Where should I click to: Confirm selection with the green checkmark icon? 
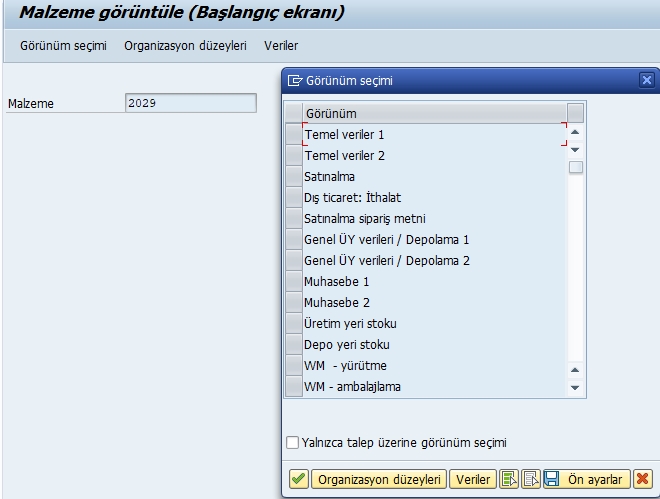point(298,480)
